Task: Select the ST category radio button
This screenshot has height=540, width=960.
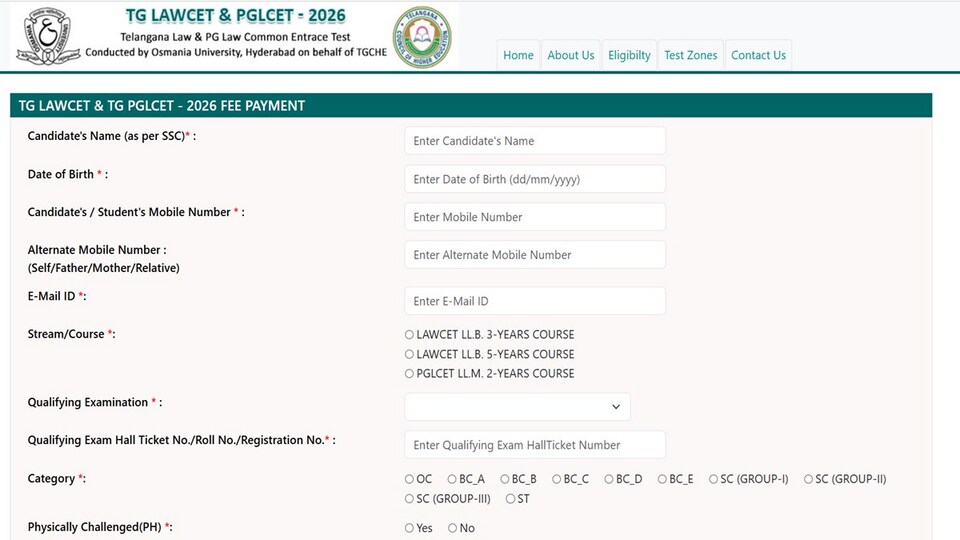Action: [x=510, y=499]
